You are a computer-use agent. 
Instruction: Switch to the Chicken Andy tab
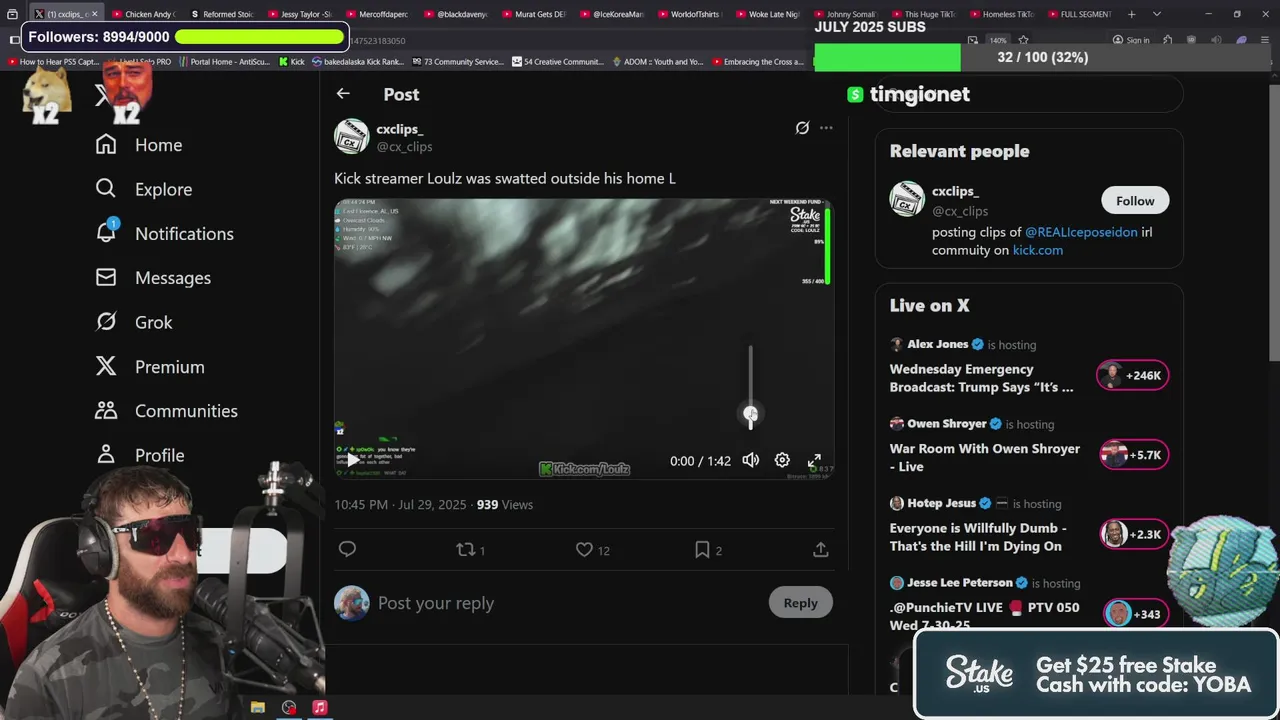(x=144, y=14)
